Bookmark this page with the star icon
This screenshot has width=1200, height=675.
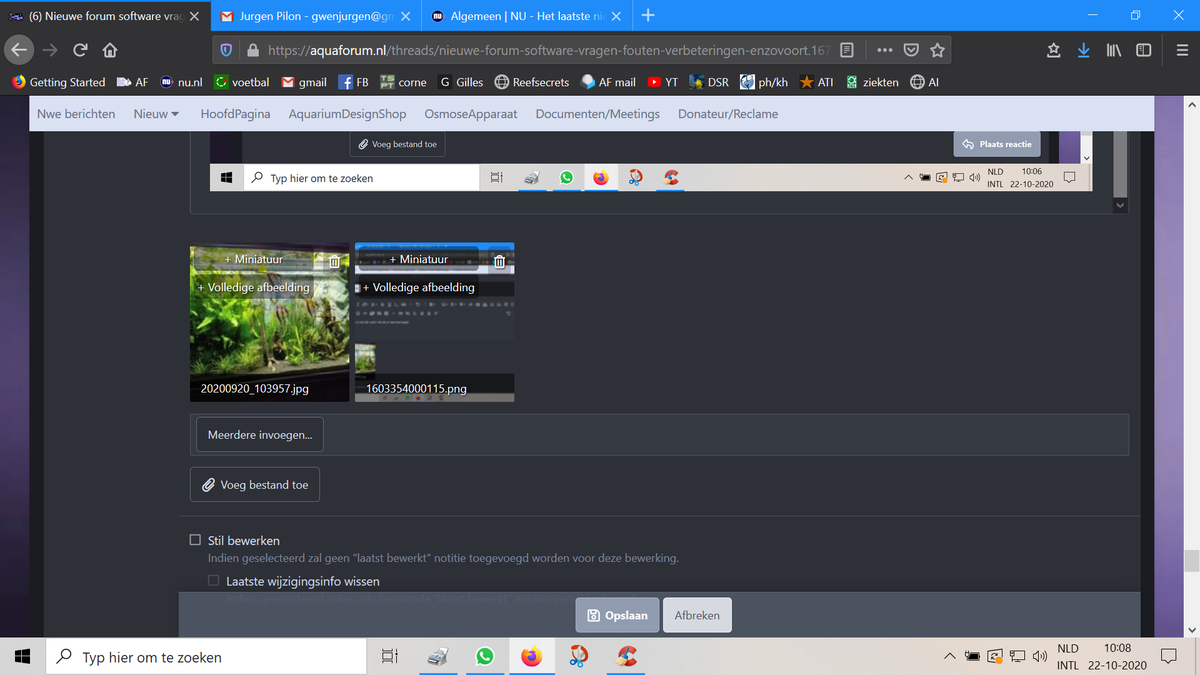(x=937, y=50)
